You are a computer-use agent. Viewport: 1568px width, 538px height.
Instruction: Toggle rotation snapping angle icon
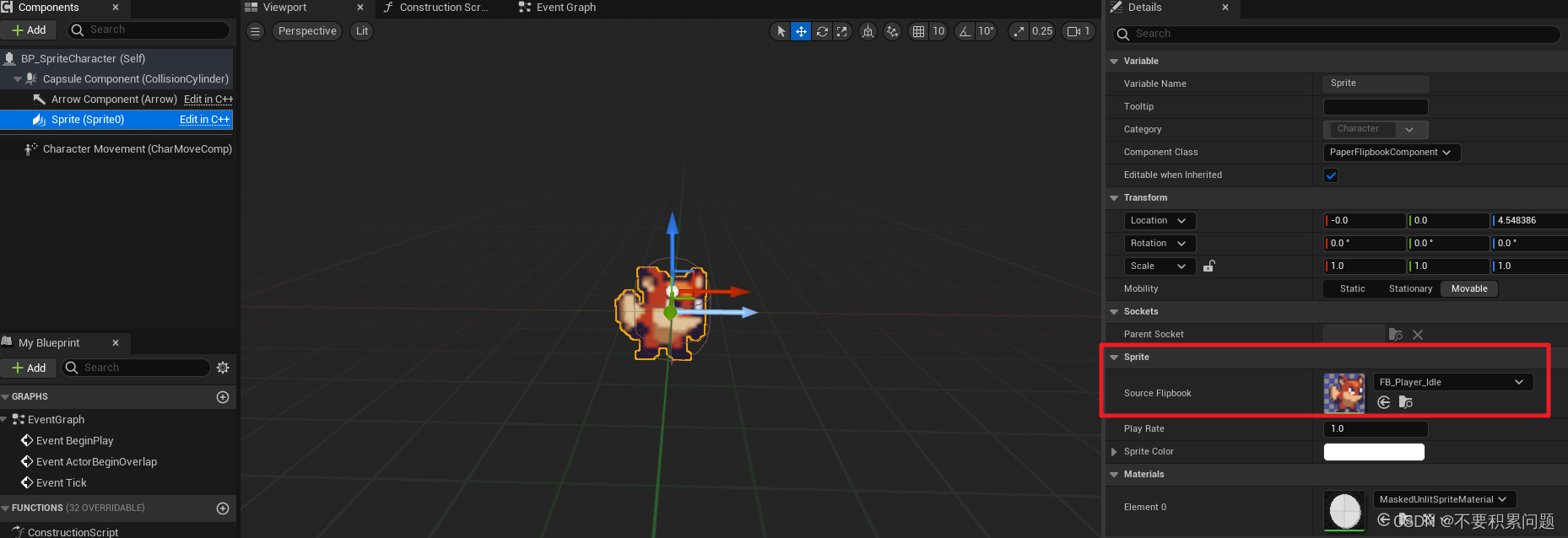pos(965,31)
